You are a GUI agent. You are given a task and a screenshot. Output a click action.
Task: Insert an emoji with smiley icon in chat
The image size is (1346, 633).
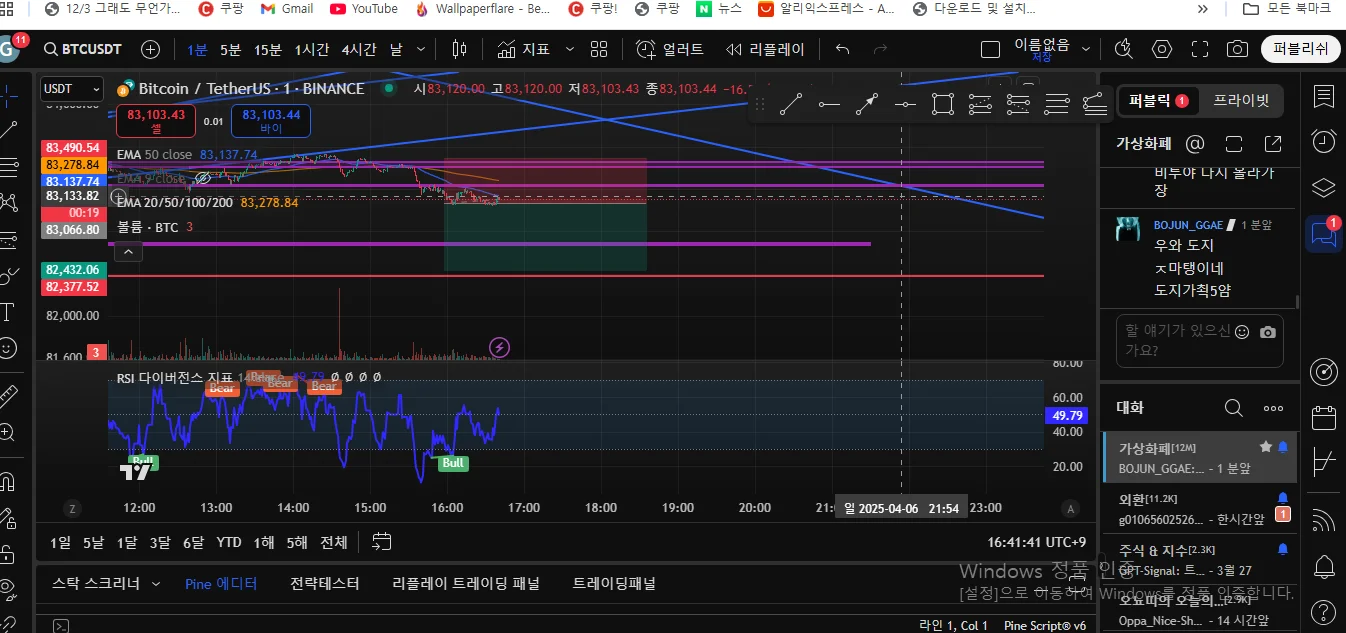1242,331
